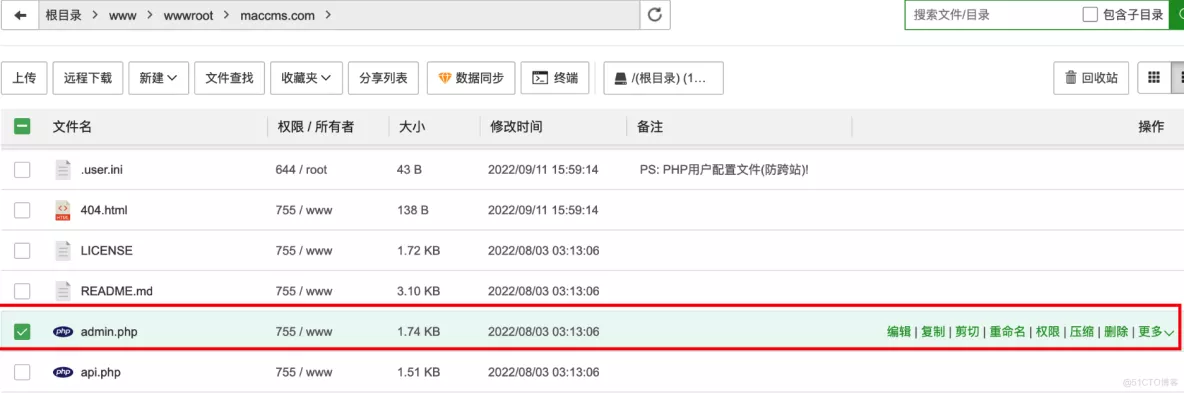Open the 新建 dropdown menu

click(x=159, y=78)
